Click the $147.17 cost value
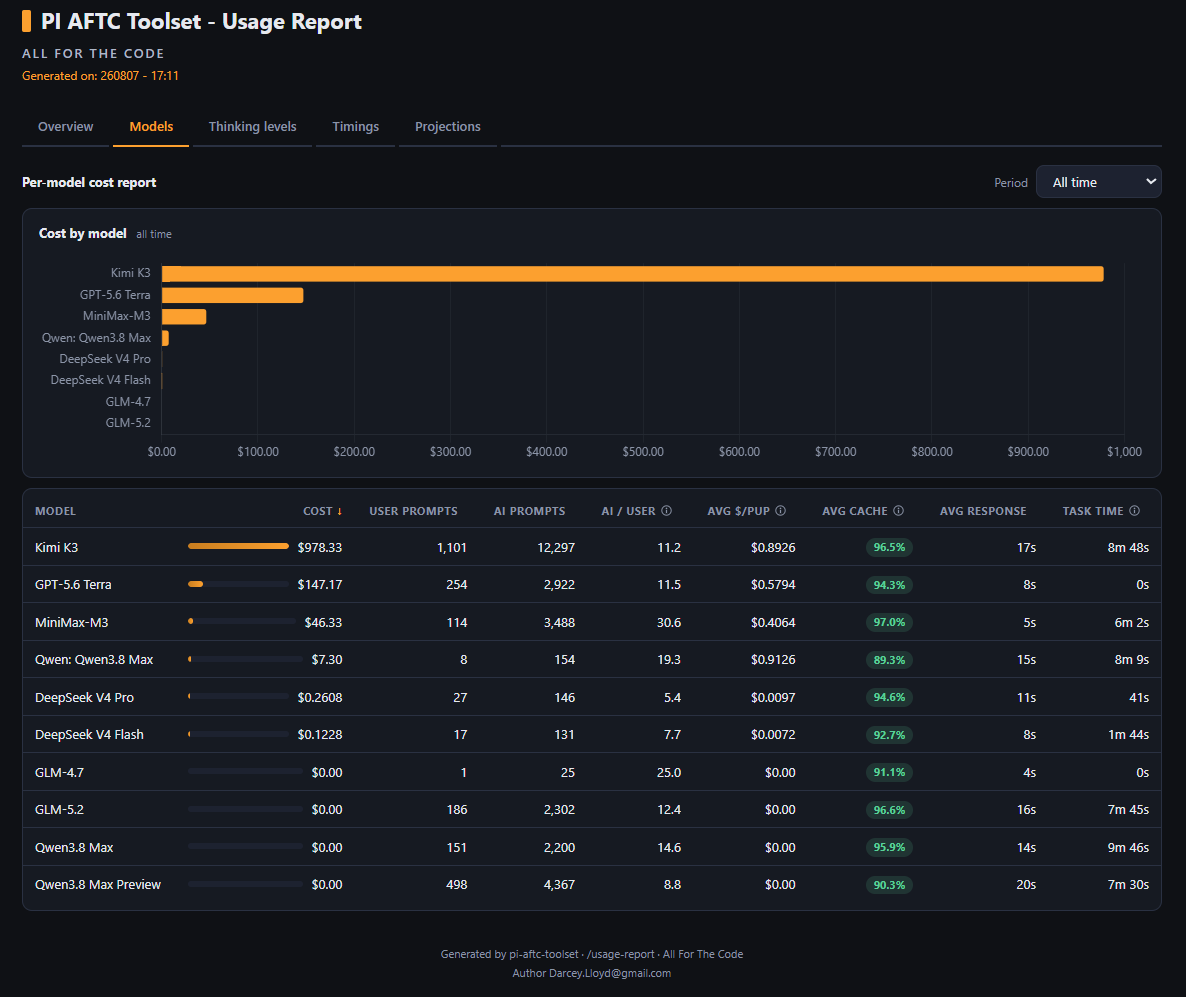The height and width of the screenshot is (997, 1186). click(x=320, y=585)
